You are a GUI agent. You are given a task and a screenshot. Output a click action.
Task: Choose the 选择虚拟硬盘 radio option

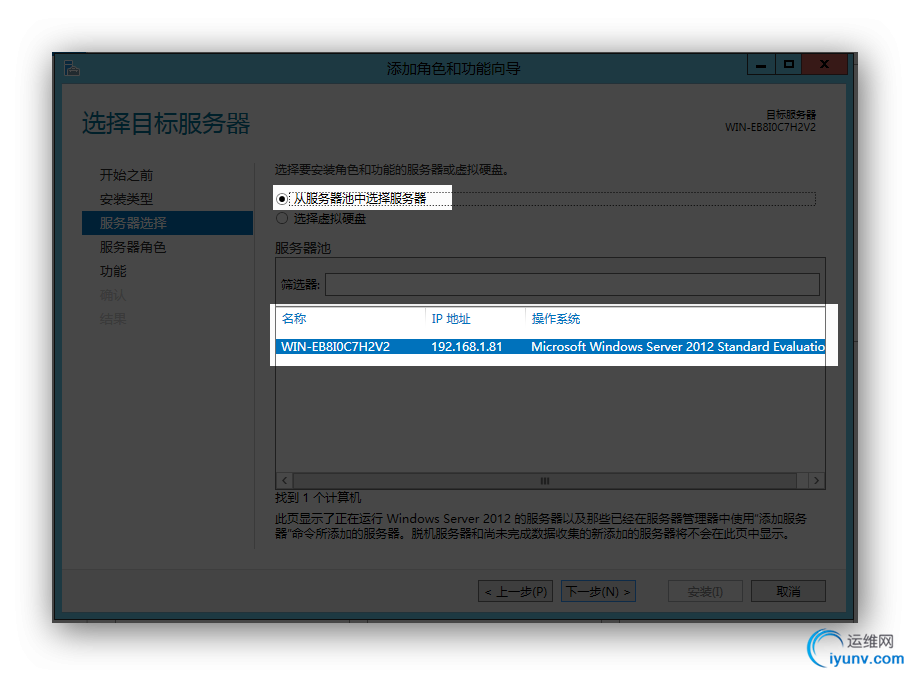coord(282,218)
